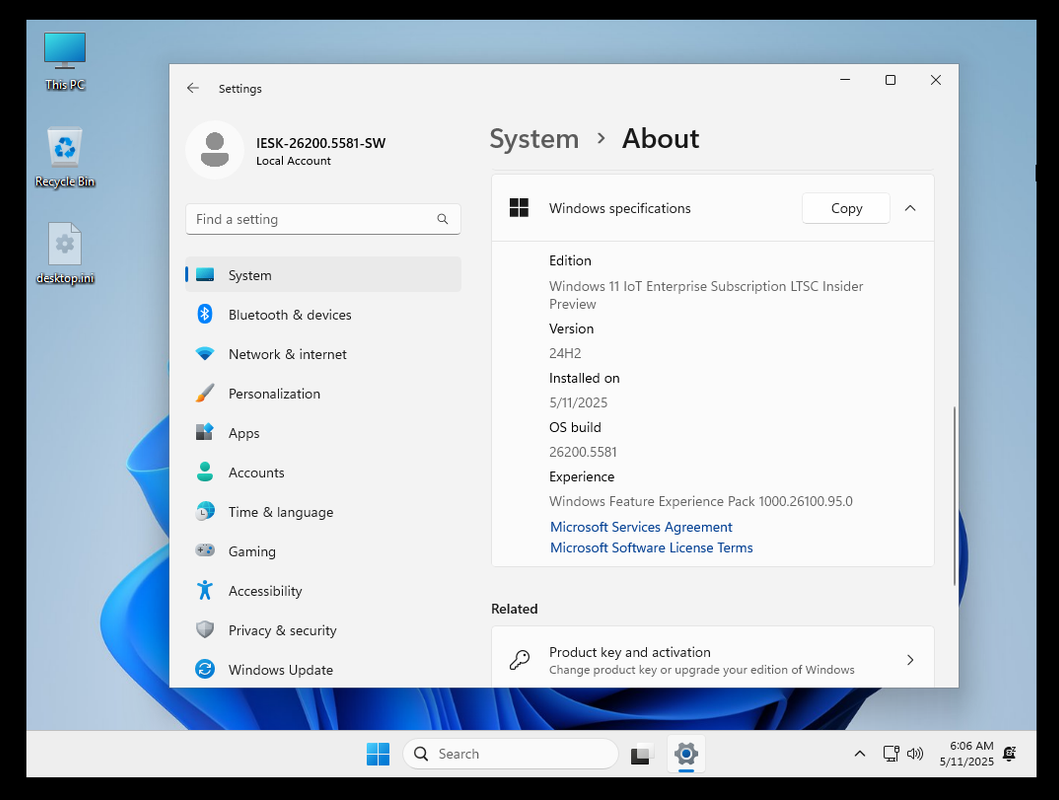Click the Gaming controller icon

[x=205, y=550]
